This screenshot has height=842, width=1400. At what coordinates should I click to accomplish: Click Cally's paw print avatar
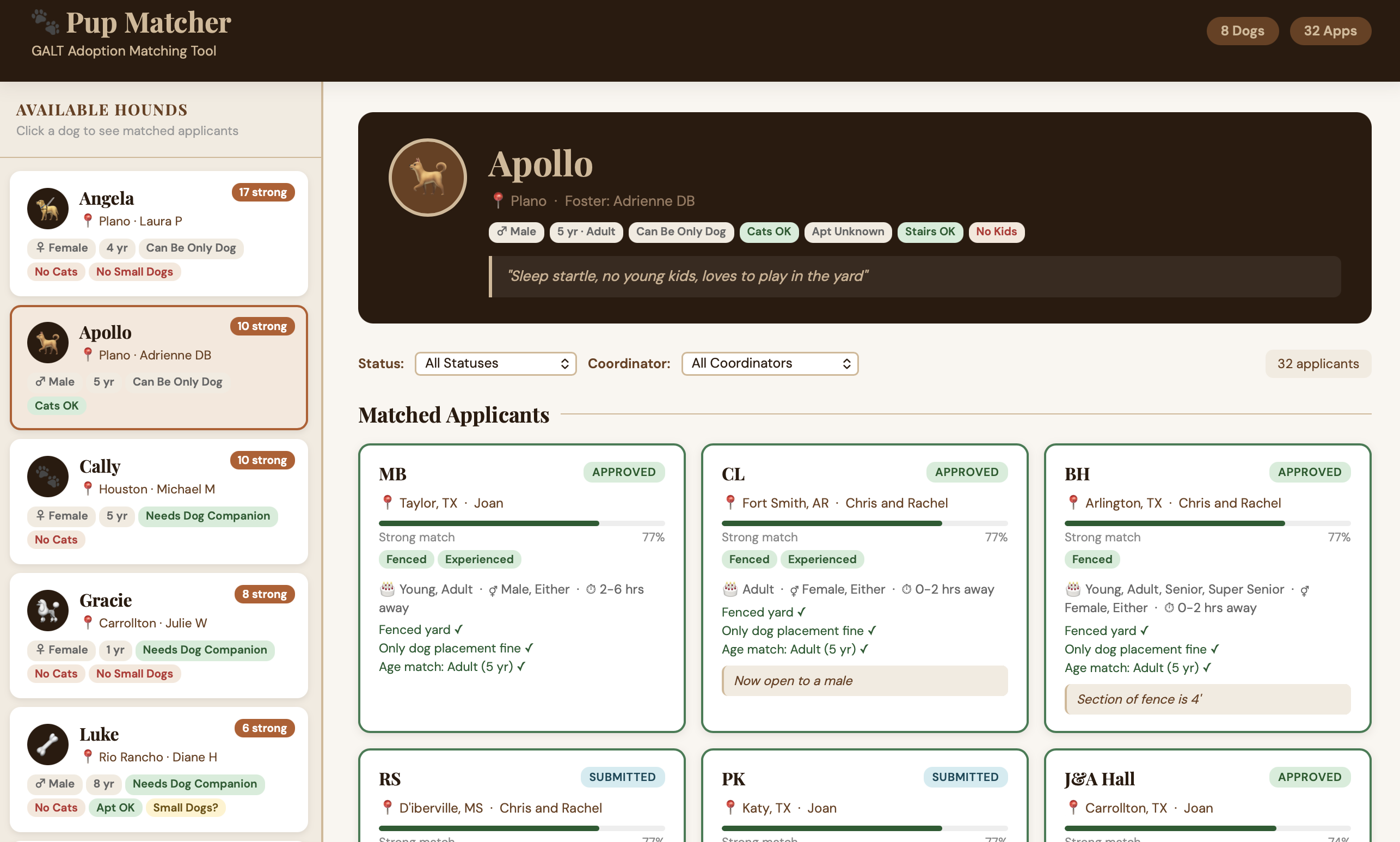[48, 477]
